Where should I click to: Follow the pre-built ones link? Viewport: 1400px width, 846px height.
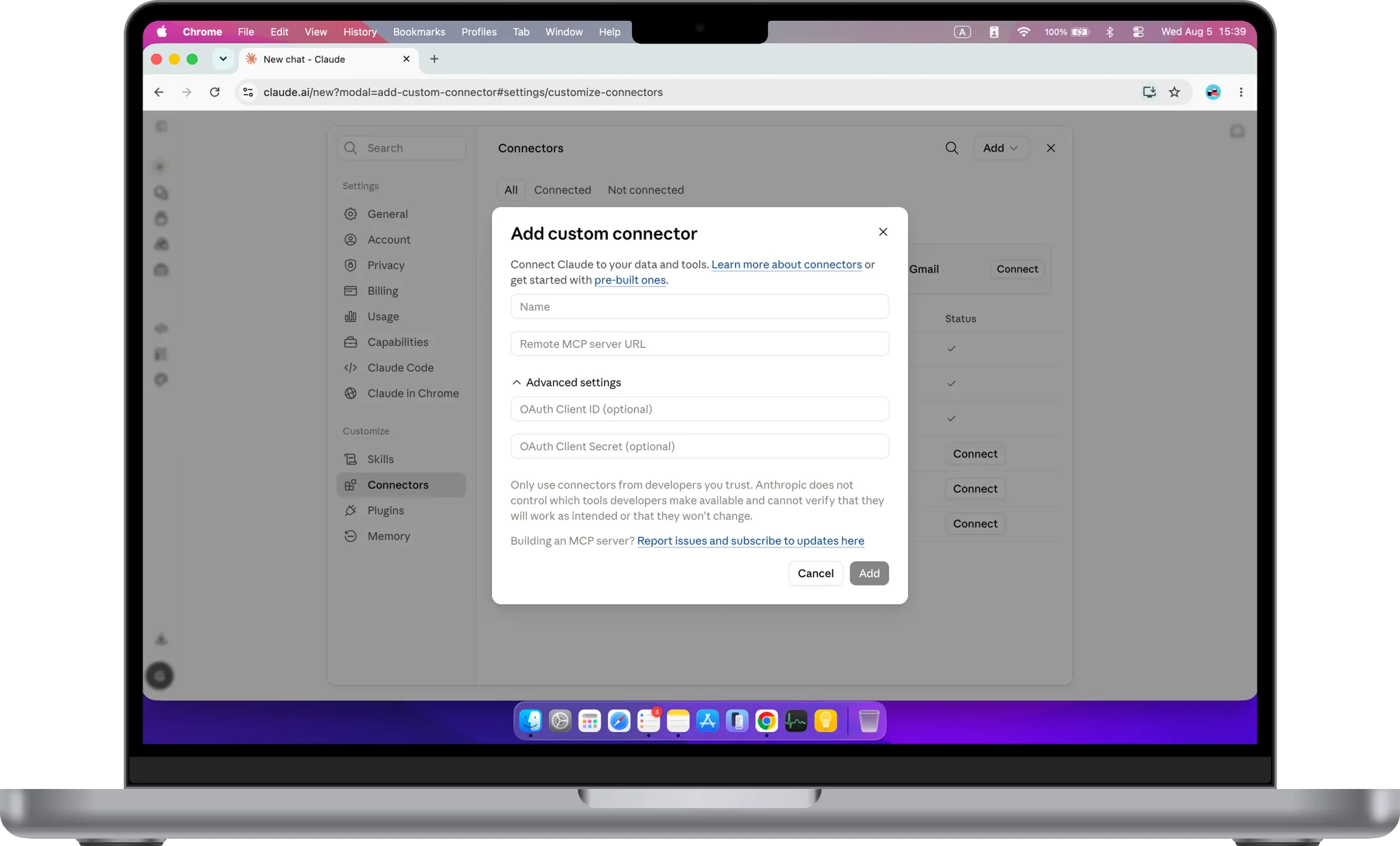(x=629, y=280)
